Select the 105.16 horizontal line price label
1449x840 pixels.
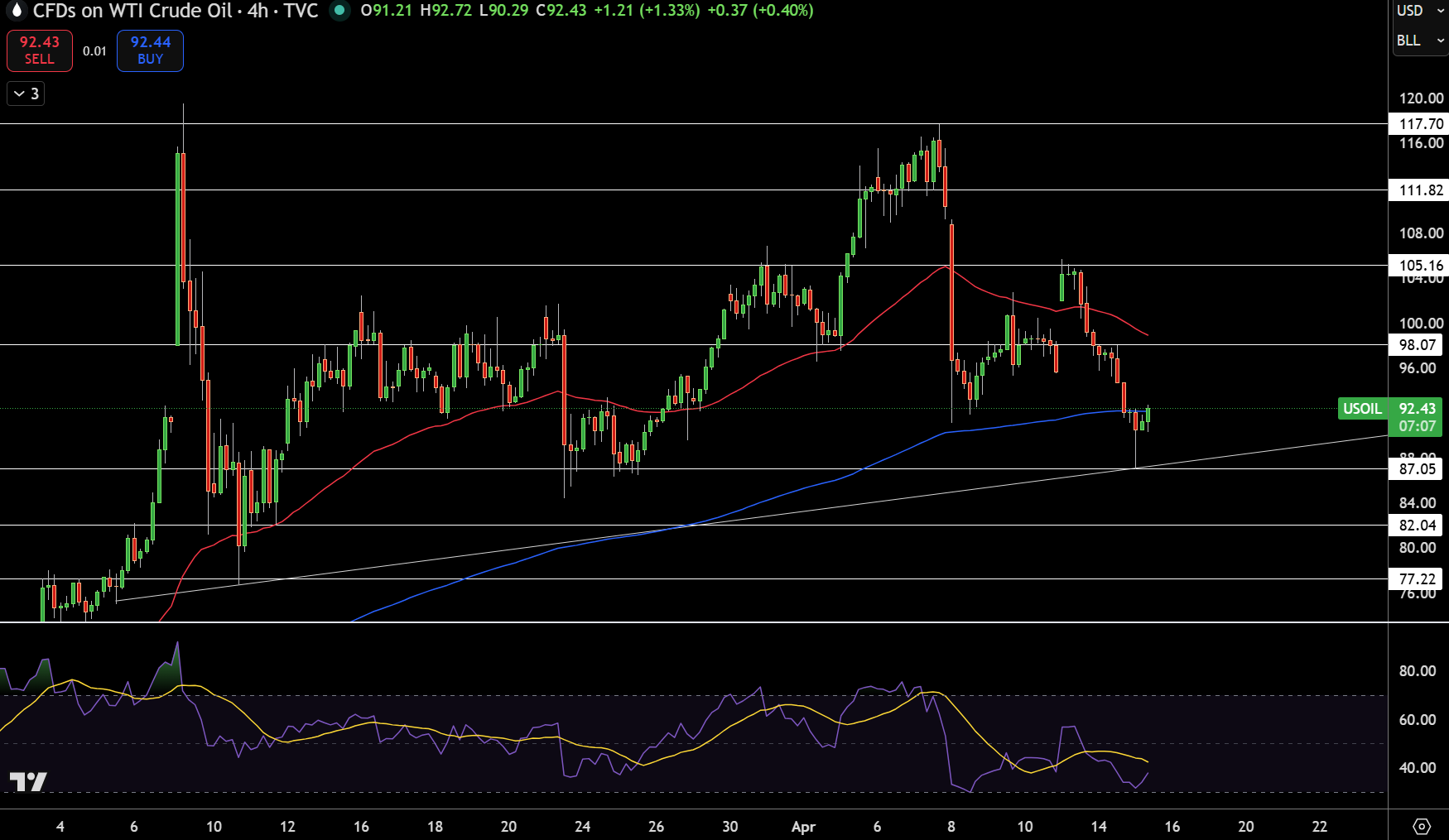point(1418,266)
